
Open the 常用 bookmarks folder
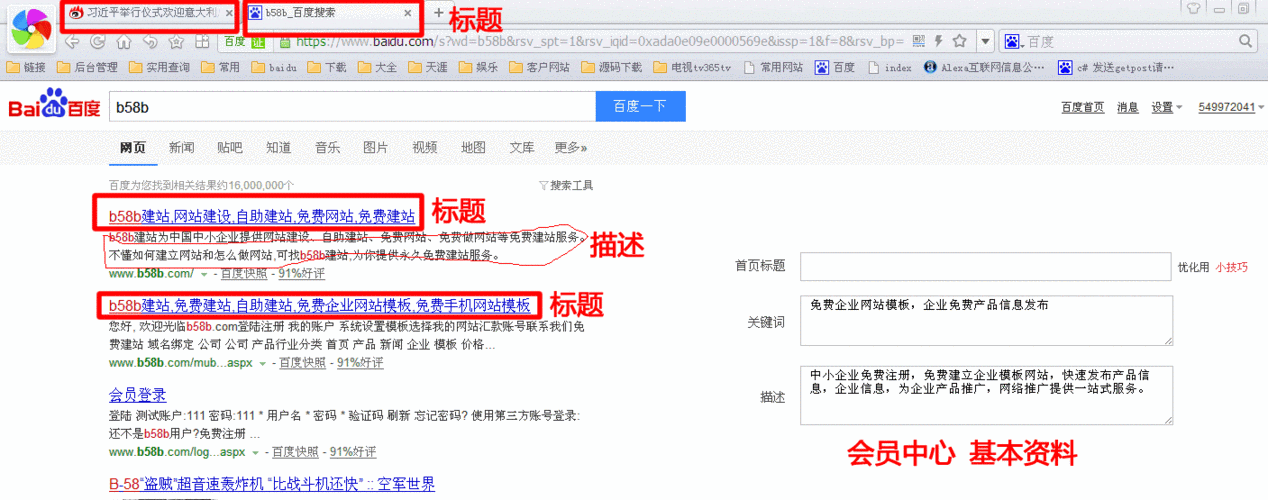click(x=220, y=68)
